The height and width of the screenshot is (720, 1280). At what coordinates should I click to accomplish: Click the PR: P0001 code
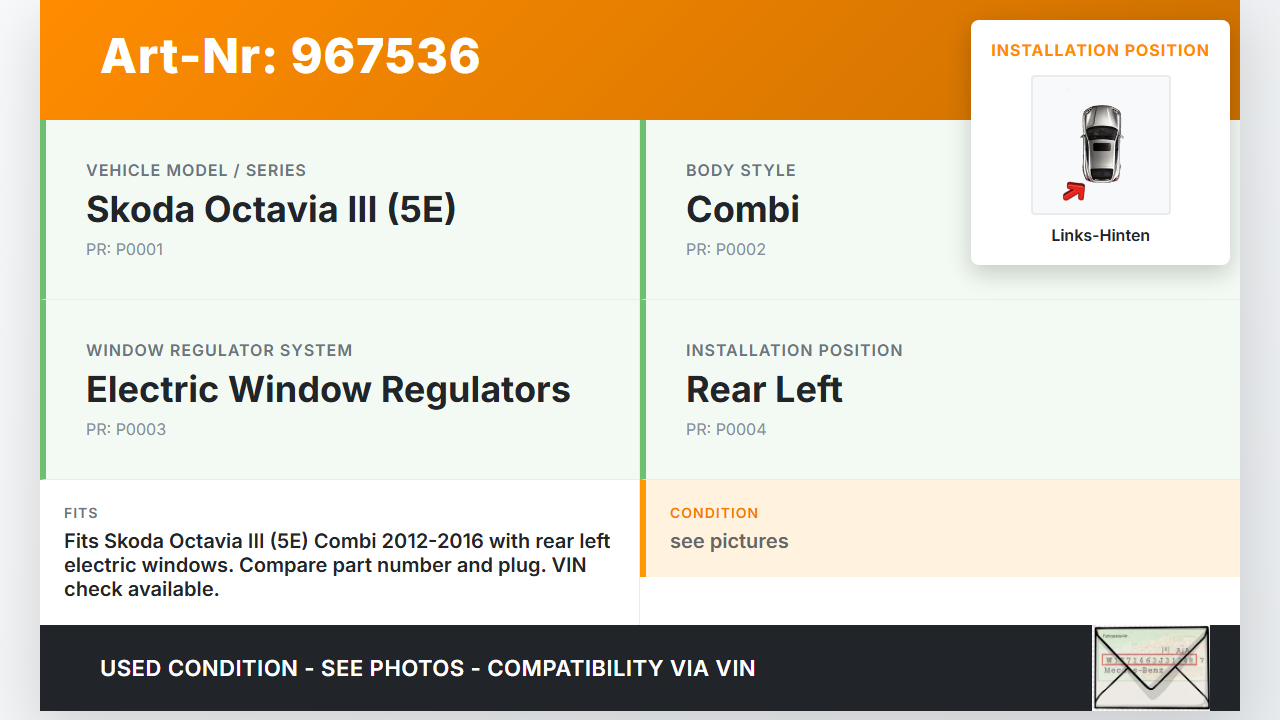pos(124,250)
